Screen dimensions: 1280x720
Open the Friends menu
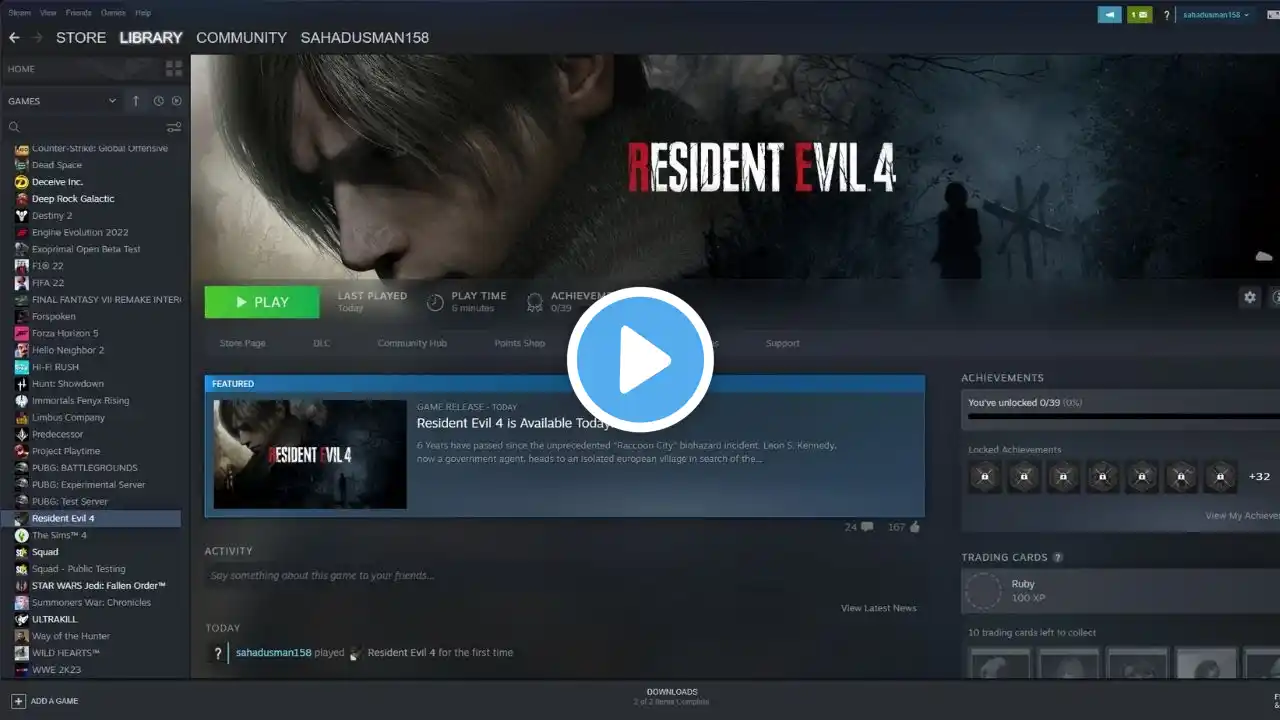[x=78, y=13]
